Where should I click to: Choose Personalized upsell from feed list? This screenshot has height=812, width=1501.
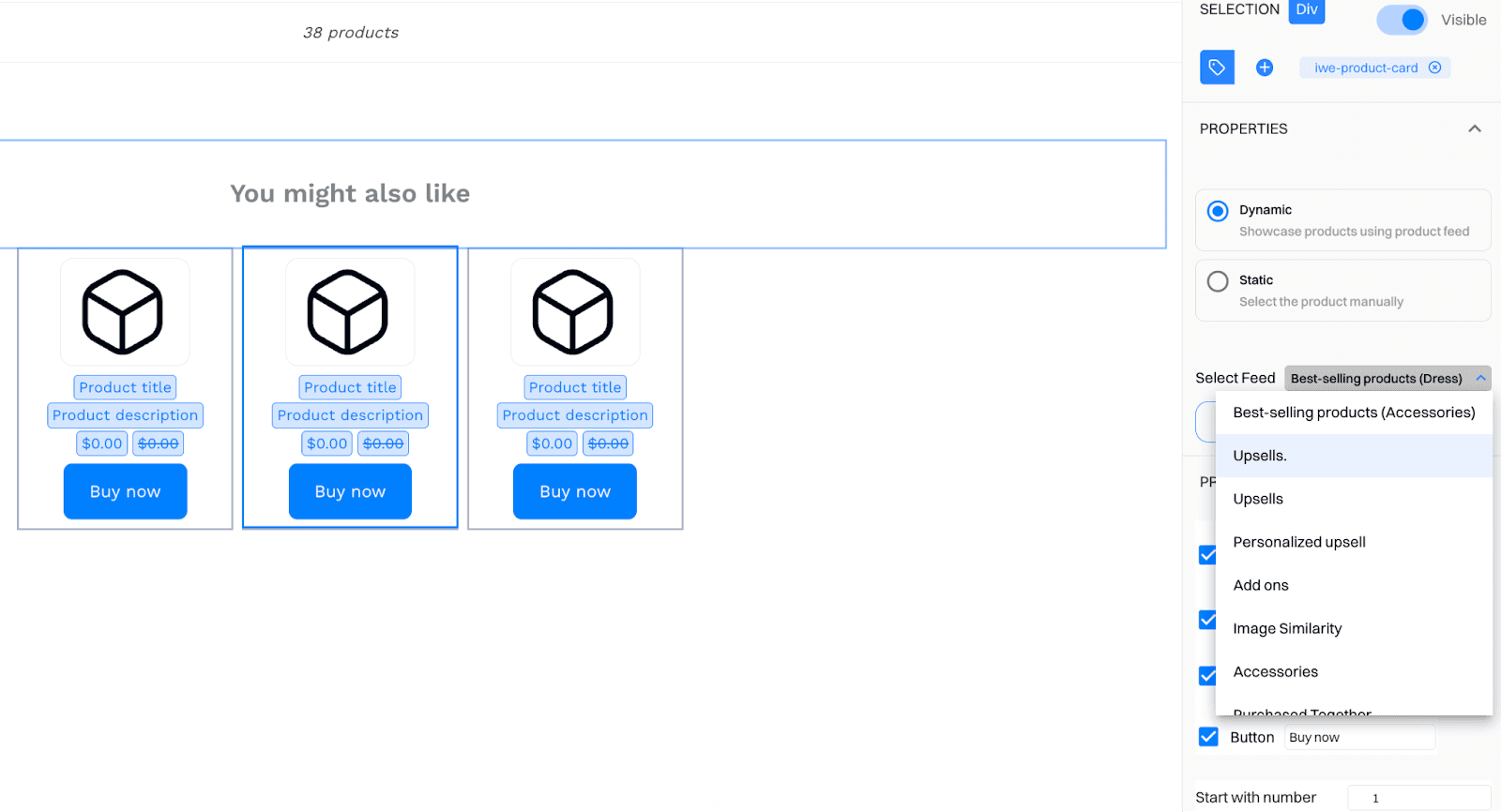(x=1298, y=542)
